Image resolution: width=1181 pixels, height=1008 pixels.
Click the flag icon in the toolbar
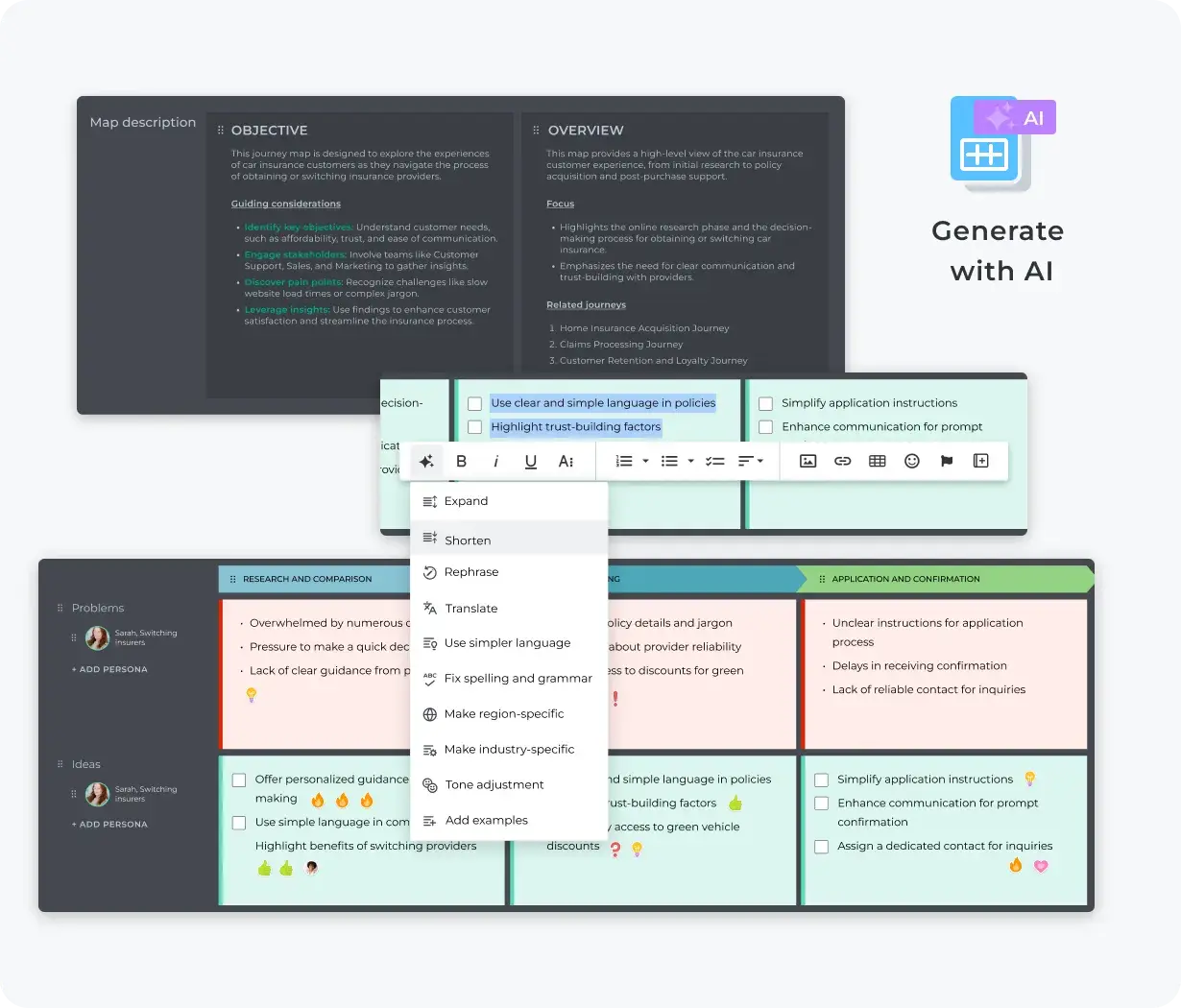pos(946,461)
